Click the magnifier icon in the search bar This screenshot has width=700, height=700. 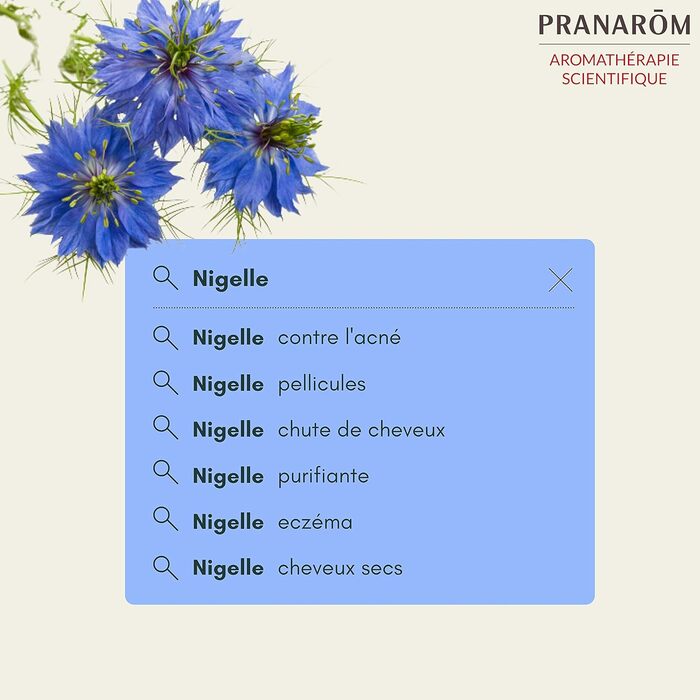coord(165,278)
